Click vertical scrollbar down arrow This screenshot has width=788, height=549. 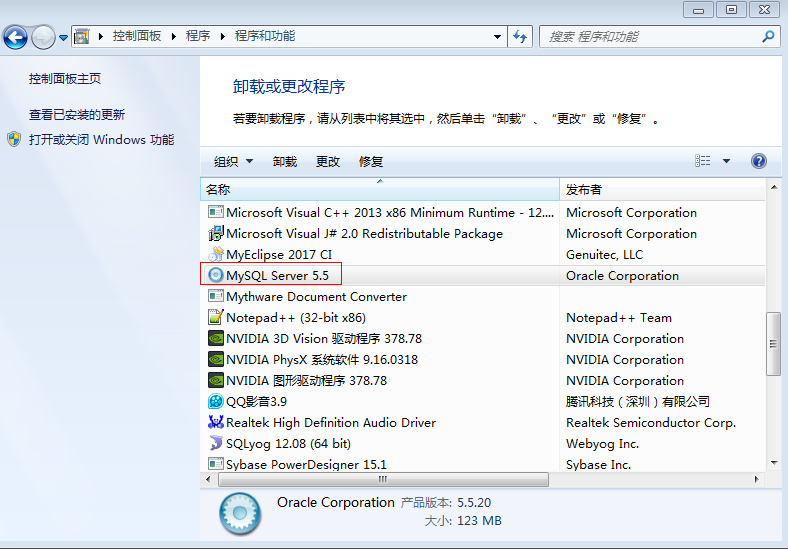click(x=773, y=463)
